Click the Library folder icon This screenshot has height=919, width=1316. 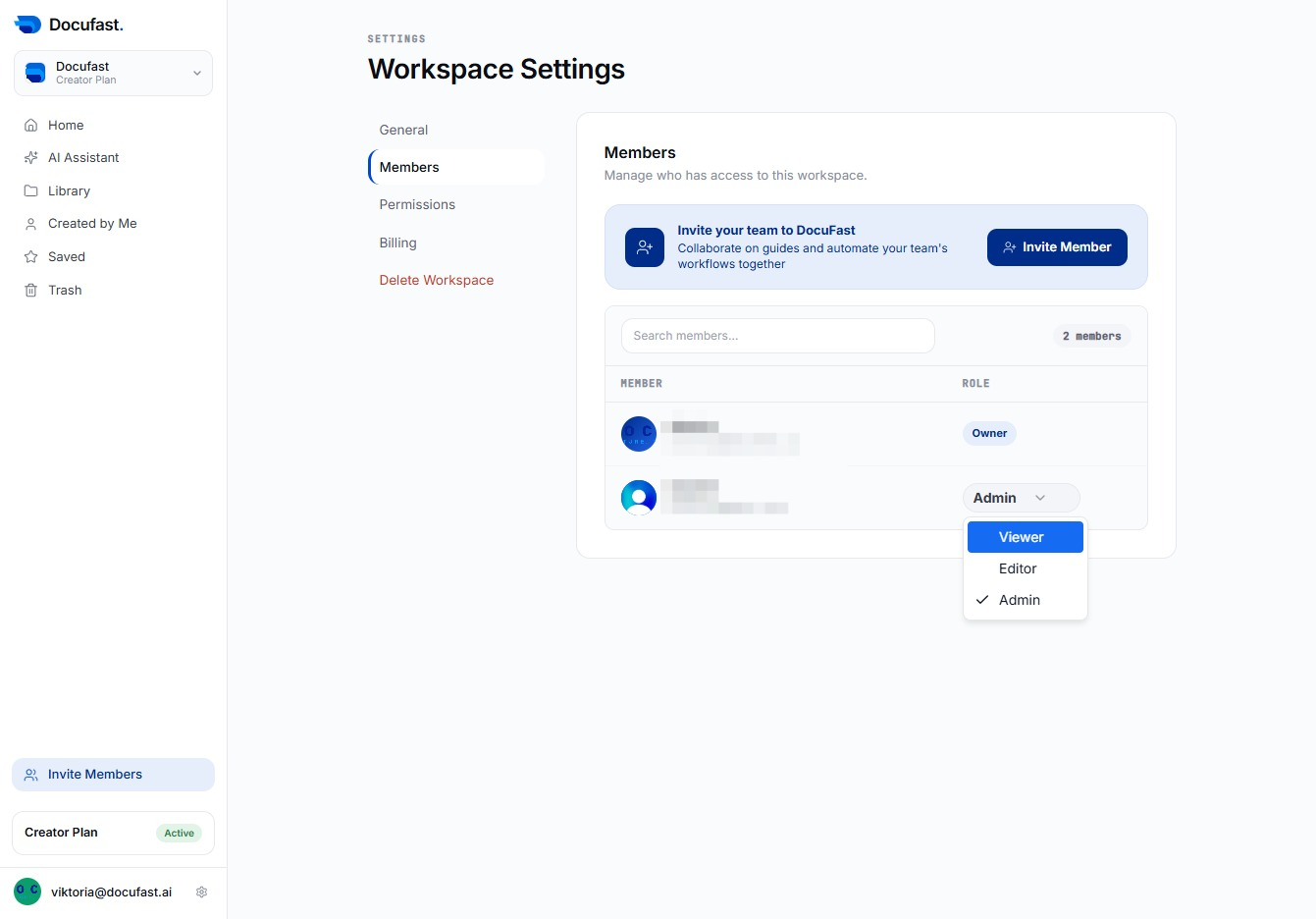[30, 190]
